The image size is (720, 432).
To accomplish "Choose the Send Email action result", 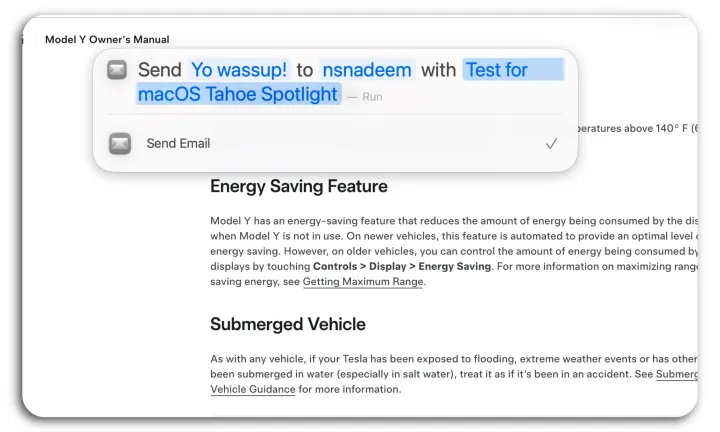I will pyautogui.click(x=335, y=144).
